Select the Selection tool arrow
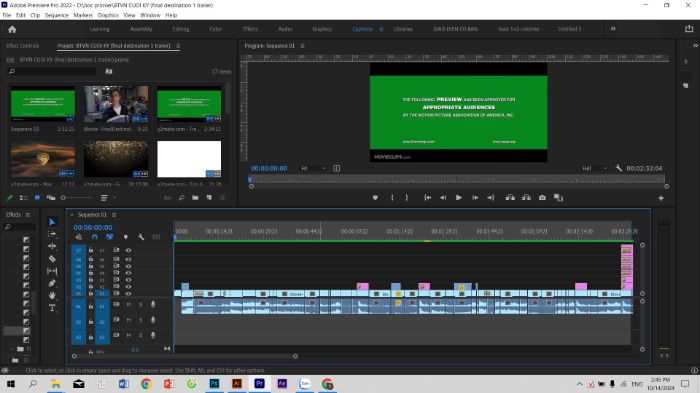This screenshot has height=393, width=700. tap(52, 222)
